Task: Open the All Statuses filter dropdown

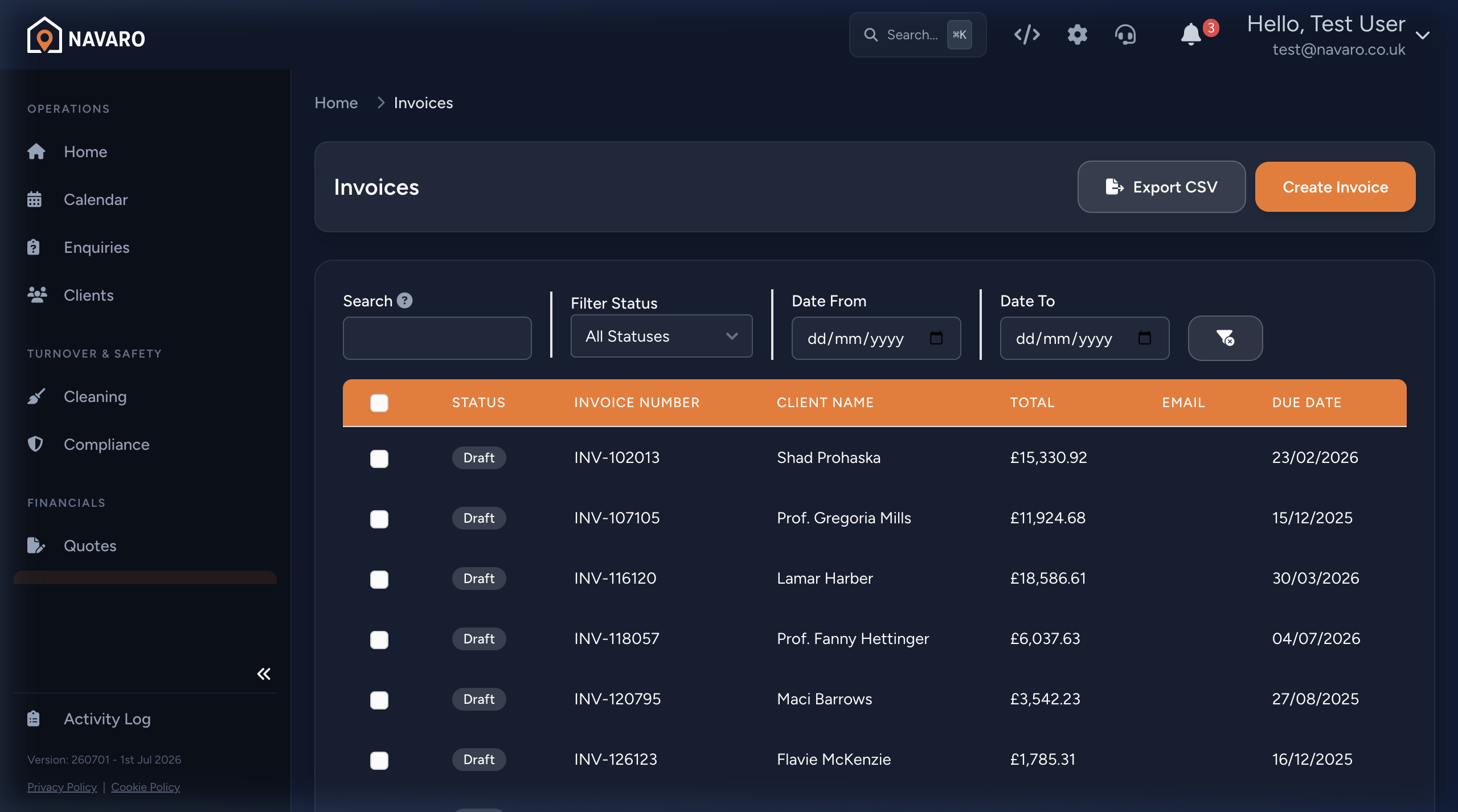Action: point(661,336)
